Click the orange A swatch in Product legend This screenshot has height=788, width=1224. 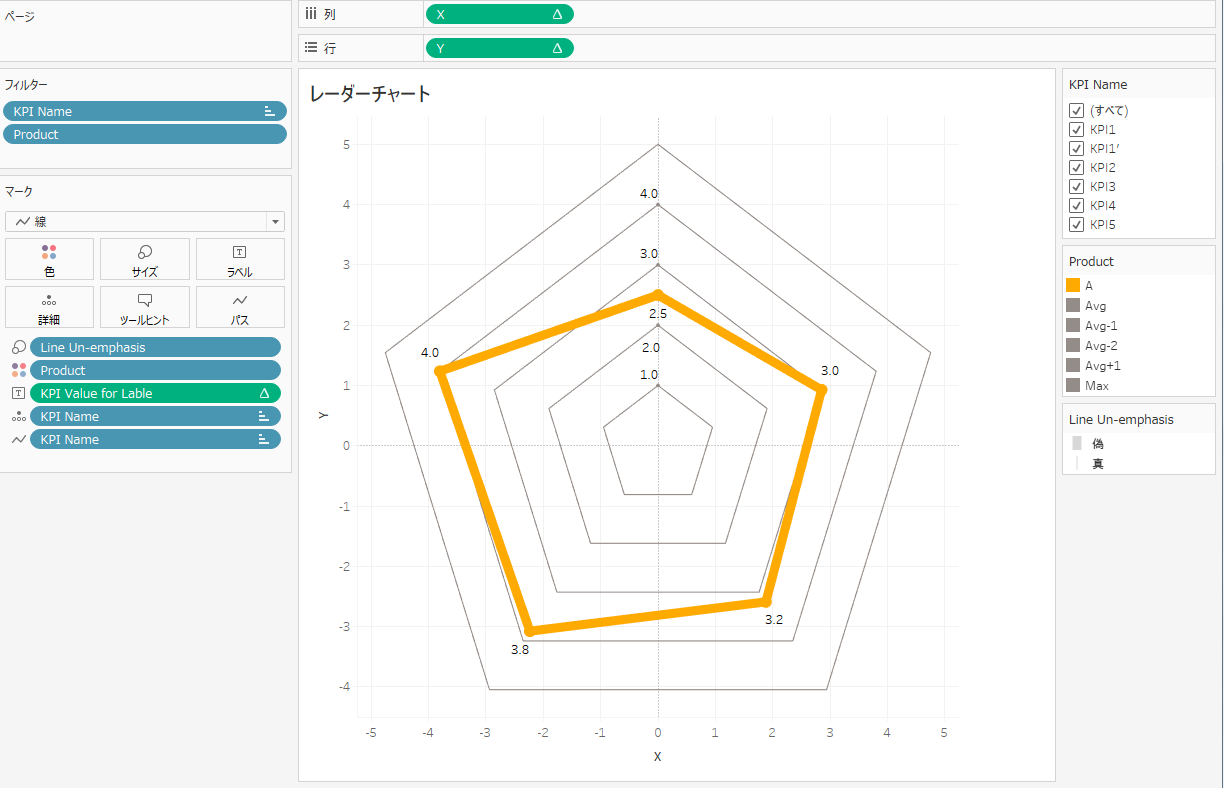point(1073,285)
